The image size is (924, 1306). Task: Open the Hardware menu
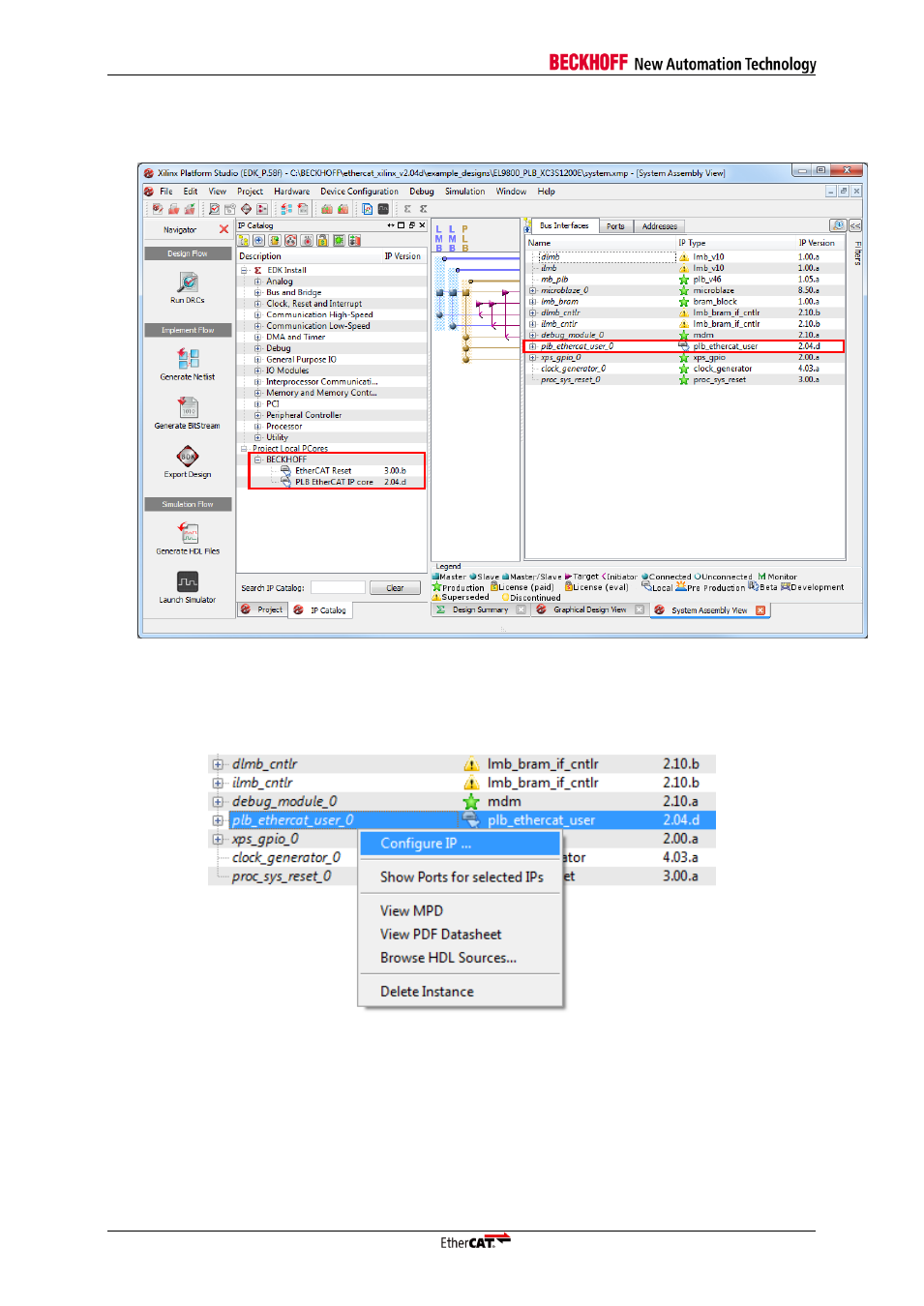(292, 192)
